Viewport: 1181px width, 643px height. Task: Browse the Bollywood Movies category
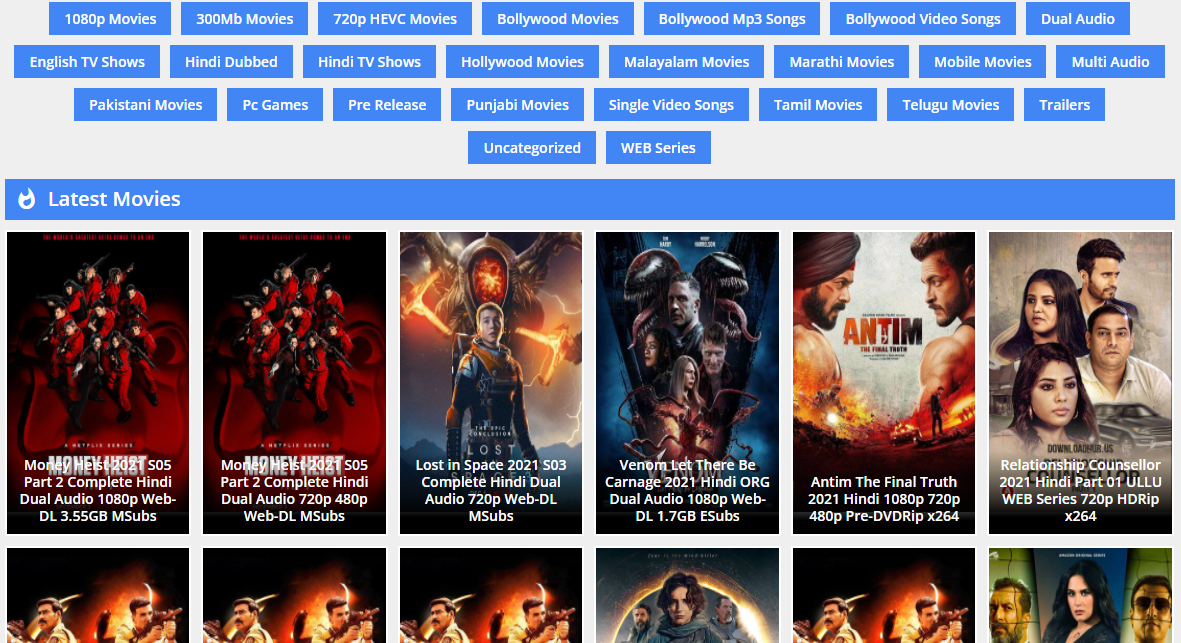point(557,19)
